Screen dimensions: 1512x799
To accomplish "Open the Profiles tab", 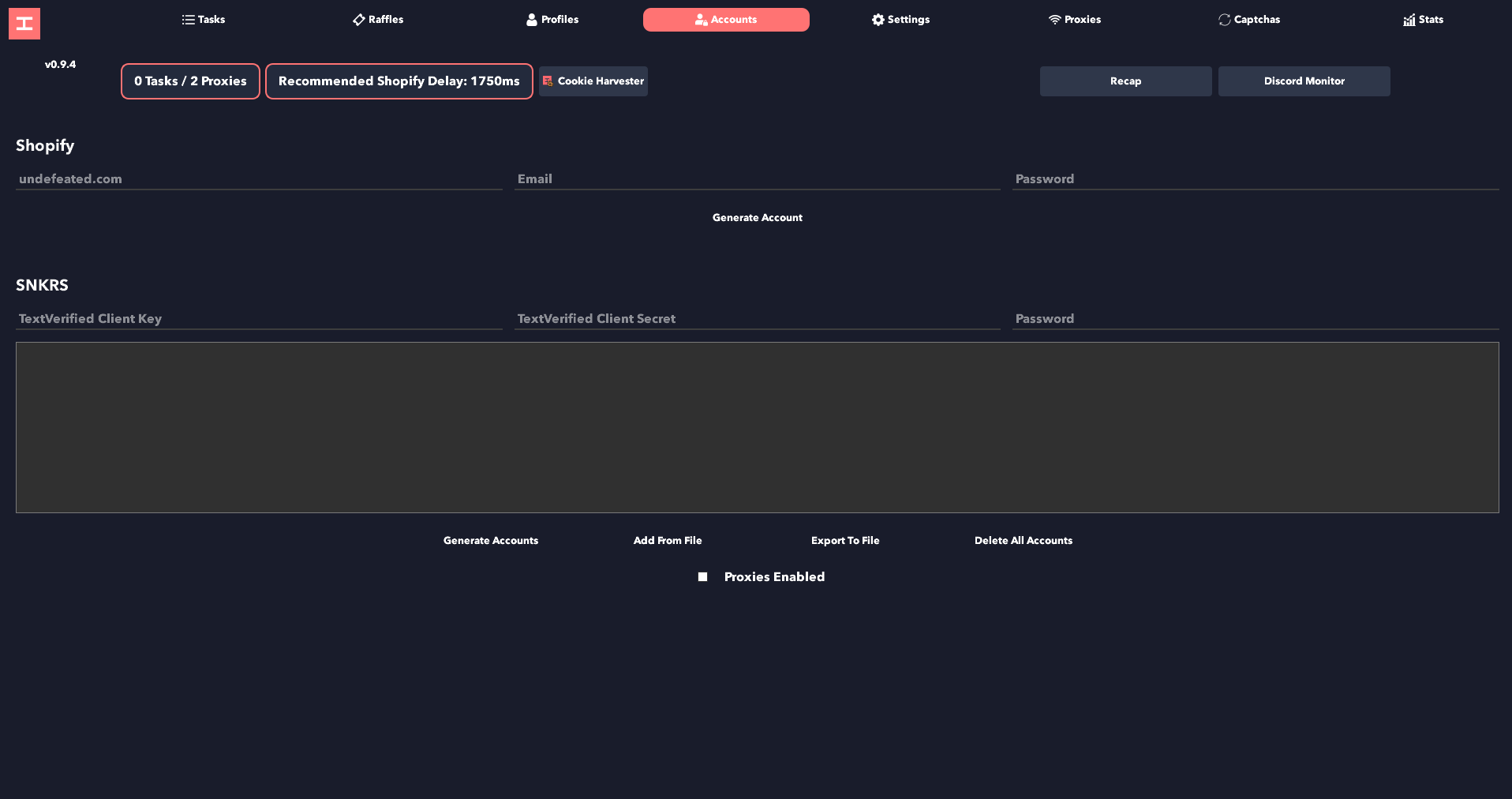I will 552,20.
